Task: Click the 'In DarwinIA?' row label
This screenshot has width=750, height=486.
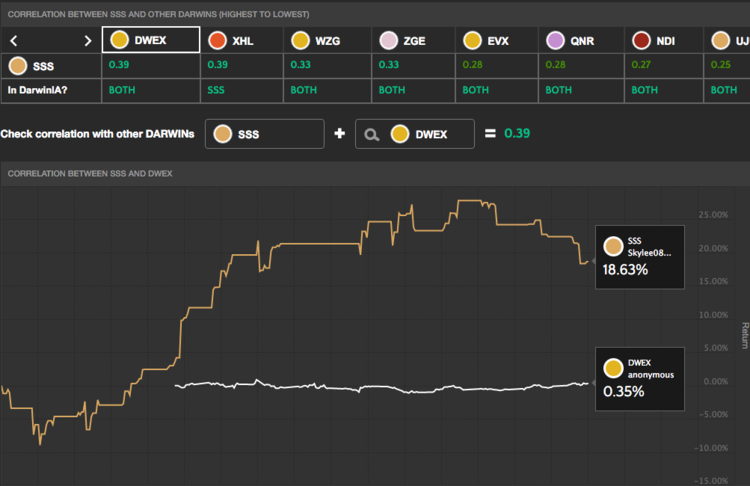Action: point(37,90)
